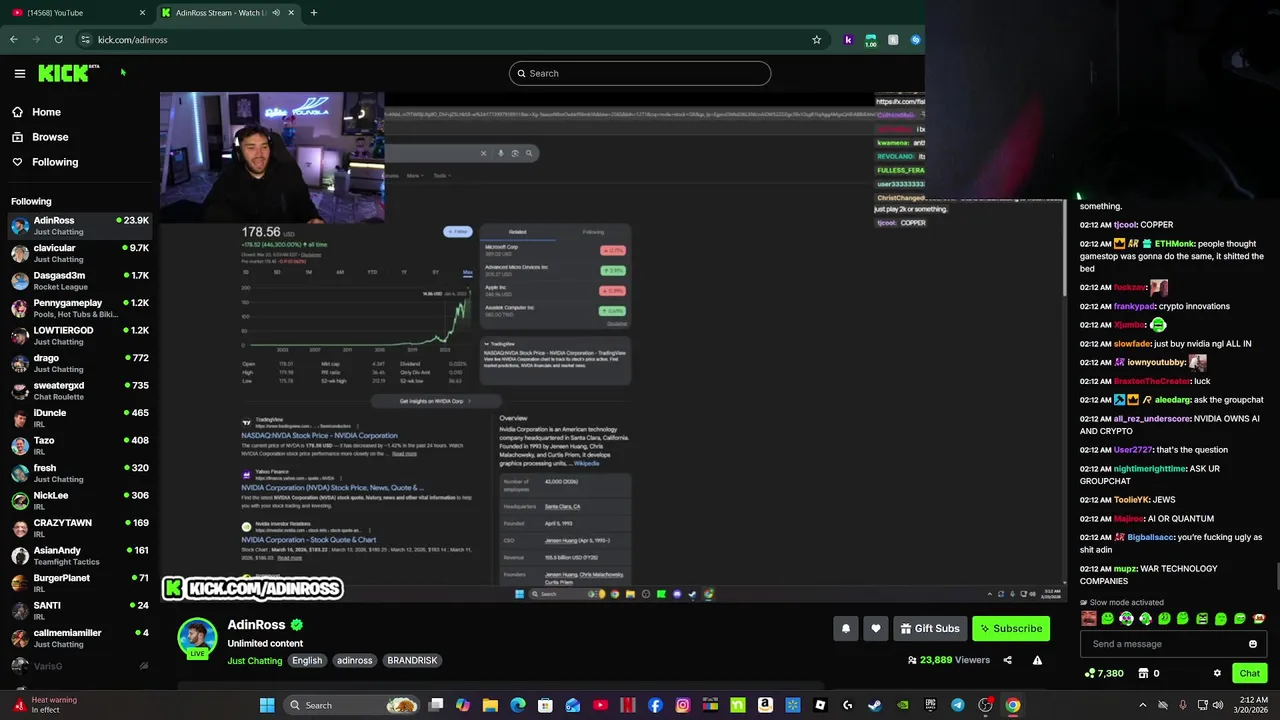
Task: Mute the AdinRoss tab audio icon
Action: coord(276,13)
